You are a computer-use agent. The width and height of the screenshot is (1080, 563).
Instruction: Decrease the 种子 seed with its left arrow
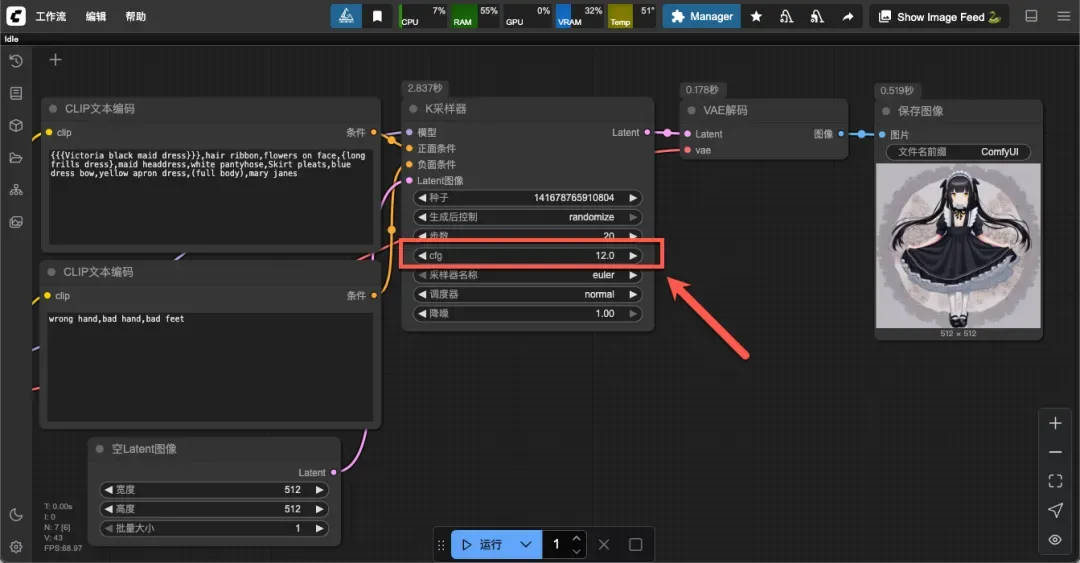pyautogui.click(x=422, y=198)
